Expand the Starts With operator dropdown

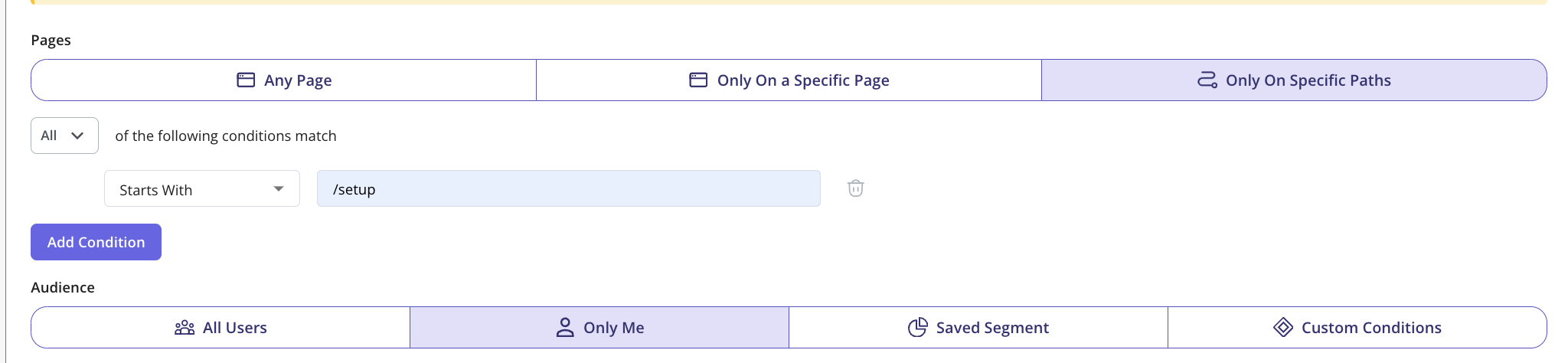click(202, 188)
